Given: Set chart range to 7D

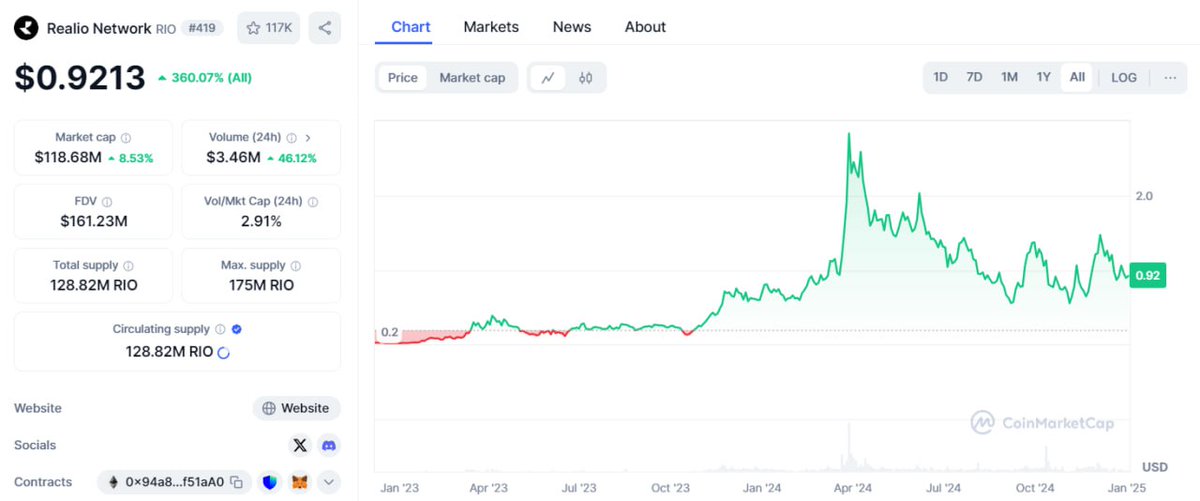Looking at the screenshot, I should (x=974, y=77).
